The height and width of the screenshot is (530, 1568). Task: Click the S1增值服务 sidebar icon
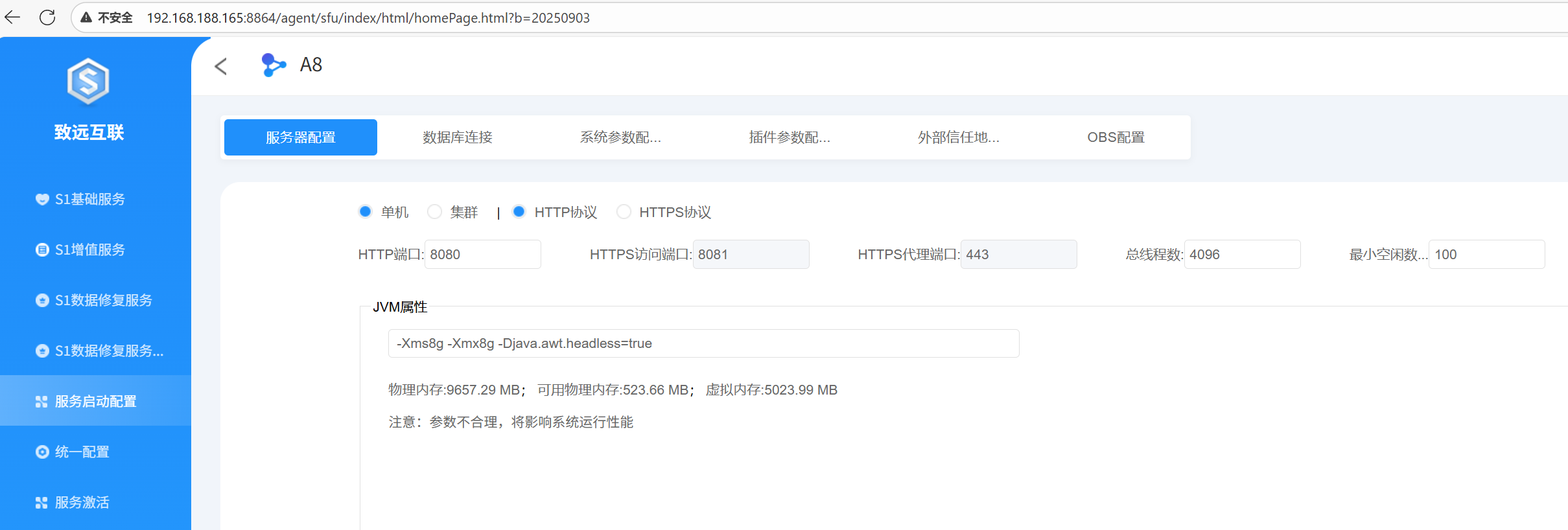(x=42, y=249)
